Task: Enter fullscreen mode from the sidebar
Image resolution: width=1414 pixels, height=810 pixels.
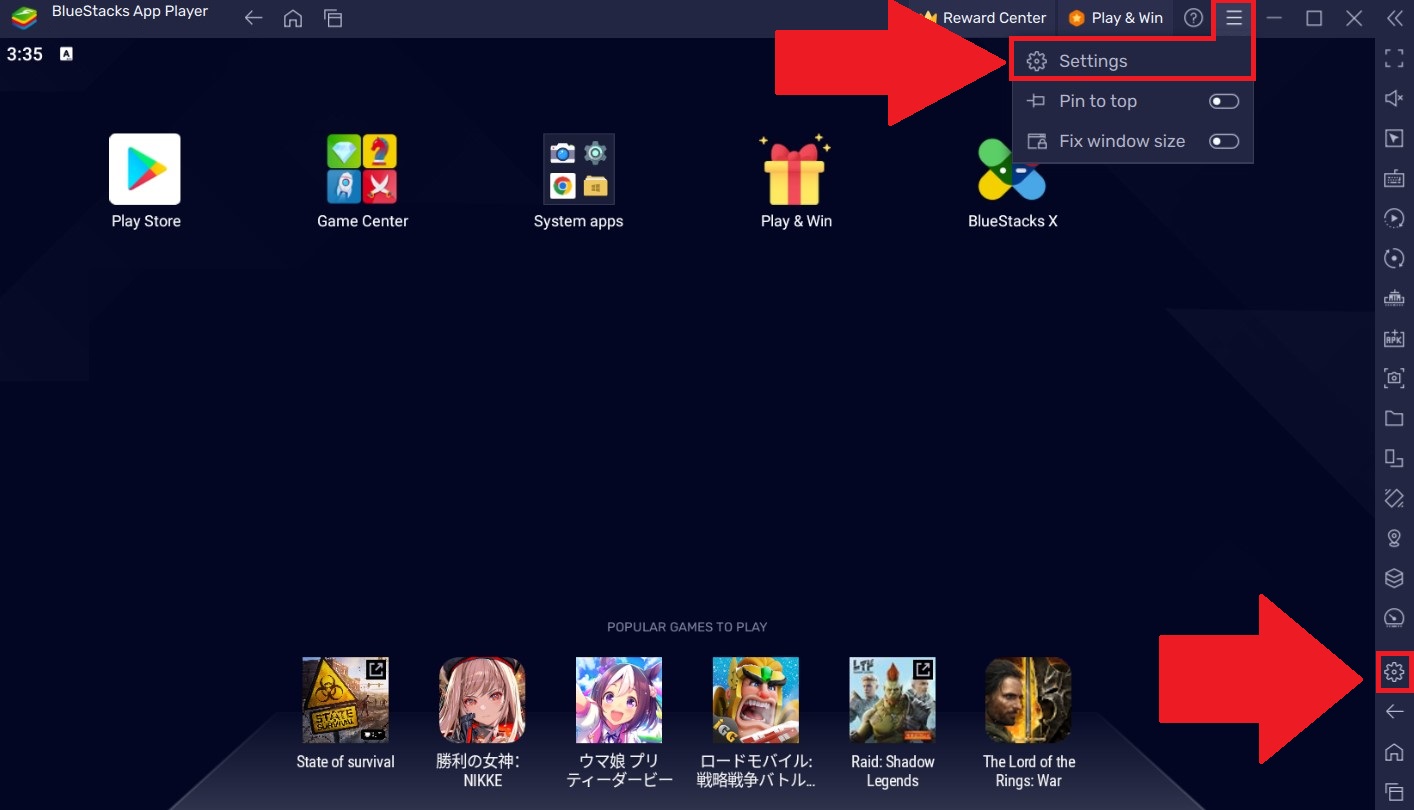Action: click(1393, 57)
